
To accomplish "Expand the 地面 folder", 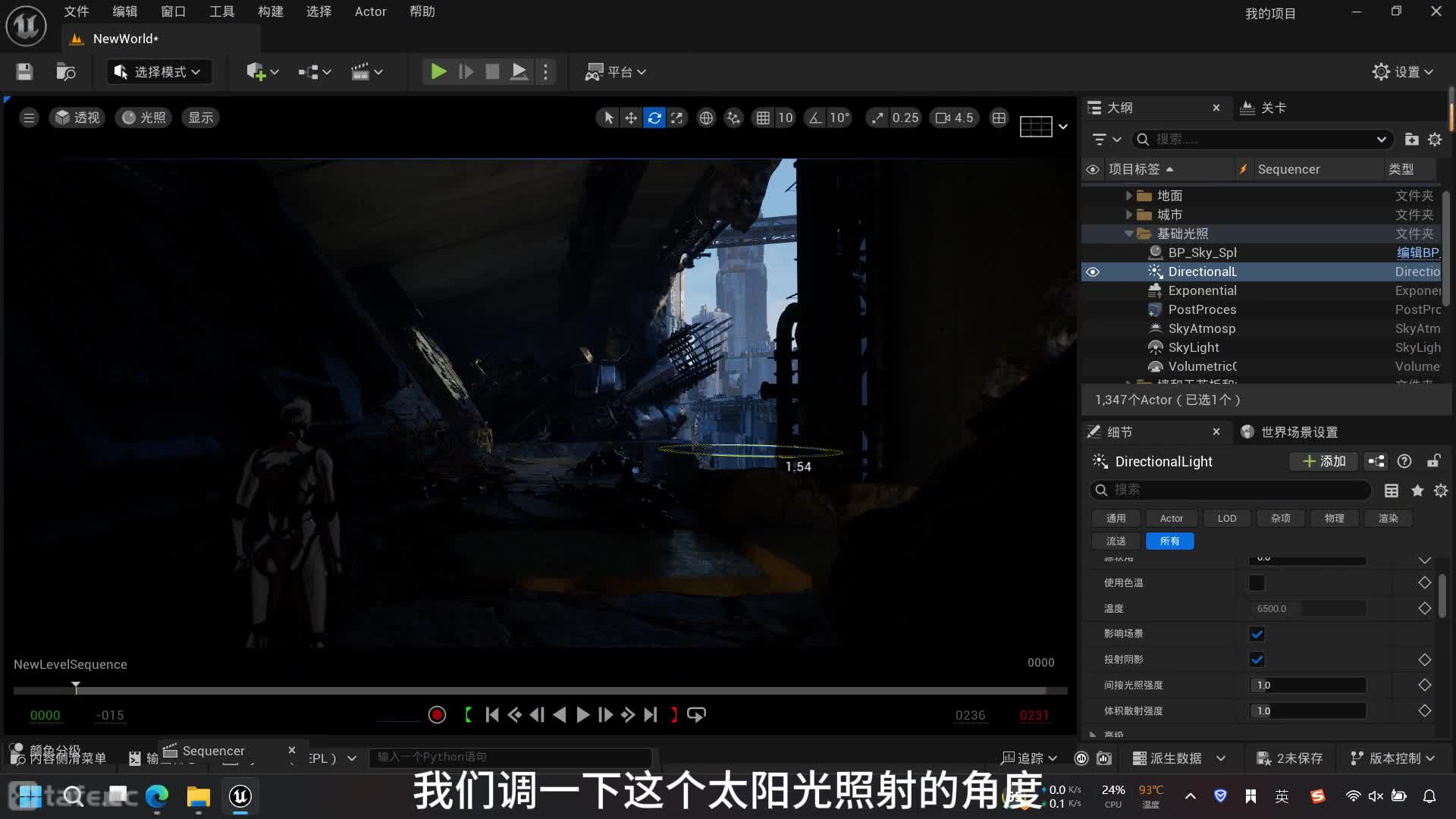I will pyautogui.click(x=1128, y=196).
